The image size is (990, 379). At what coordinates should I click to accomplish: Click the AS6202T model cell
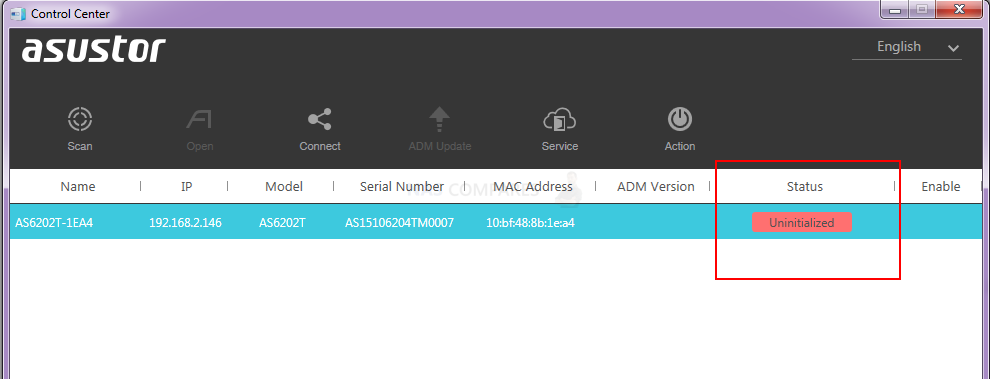point(282,222)
